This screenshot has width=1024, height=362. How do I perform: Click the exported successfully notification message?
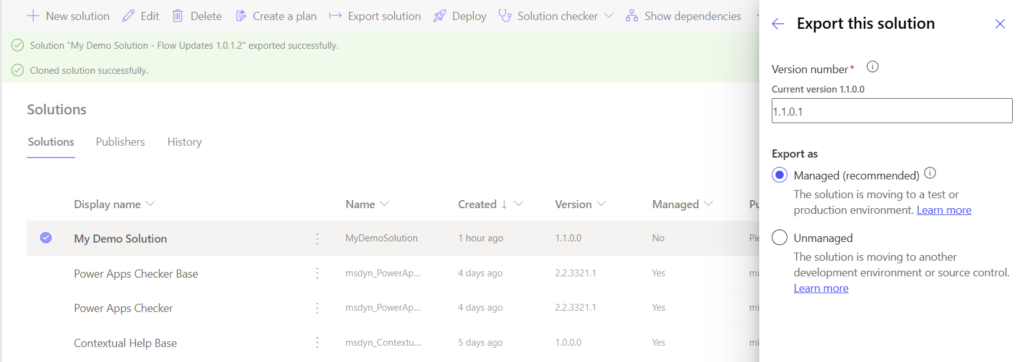[x=184, y=46]
